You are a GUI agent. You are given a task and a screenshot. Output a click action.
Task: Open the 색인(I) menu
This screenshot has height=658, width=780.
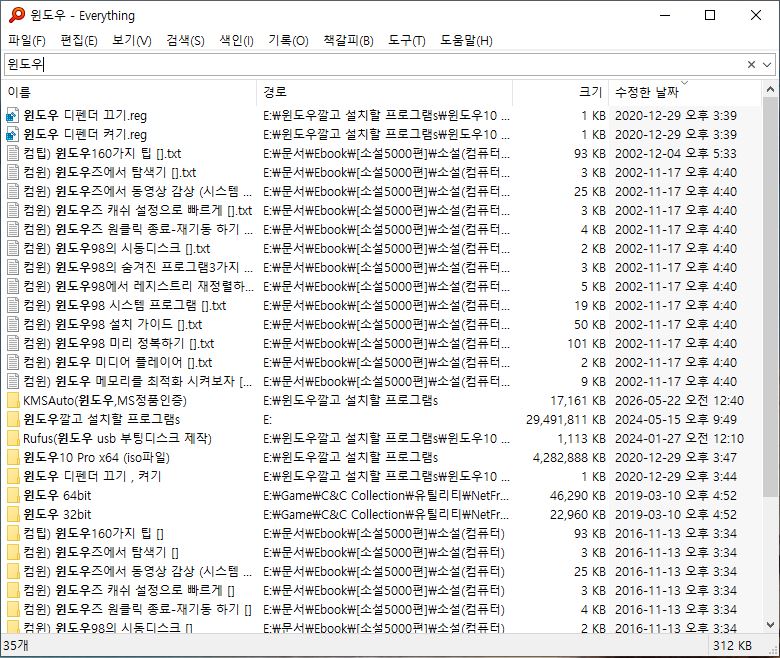[x=236, y=40]
